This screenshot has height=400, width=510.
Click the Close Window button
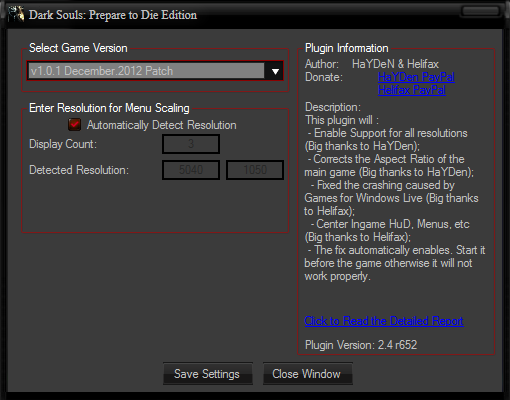tap(307, 374)
